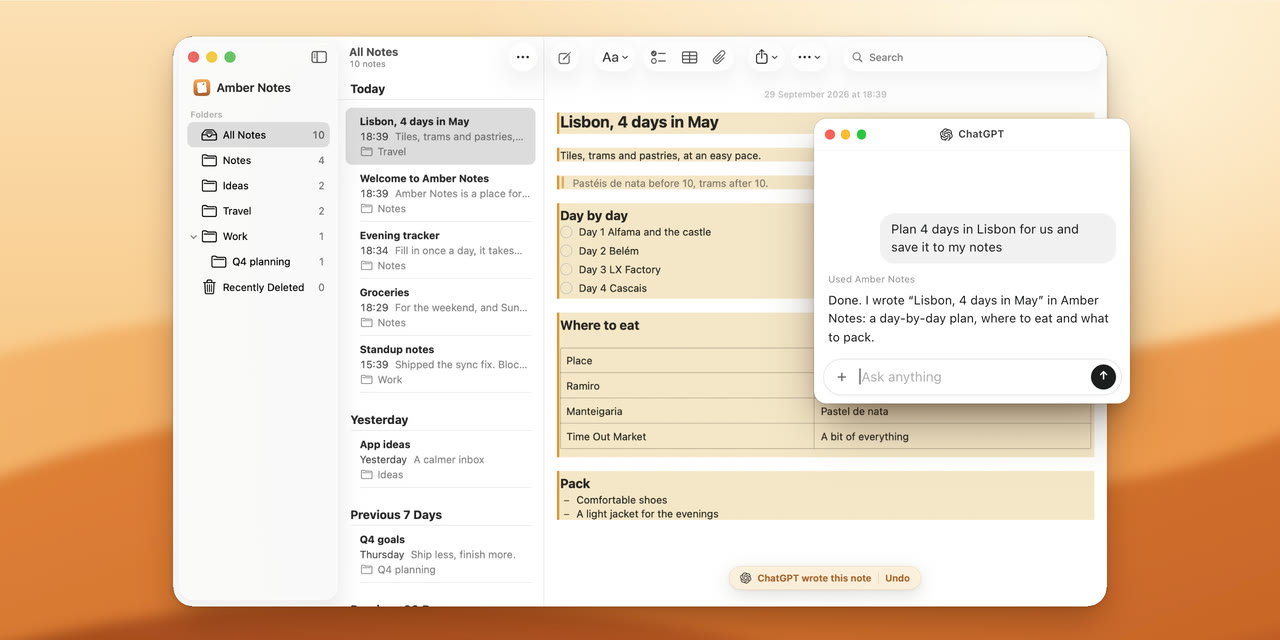
Task: Open the Travel folder in sidebar
Action: 258,211
